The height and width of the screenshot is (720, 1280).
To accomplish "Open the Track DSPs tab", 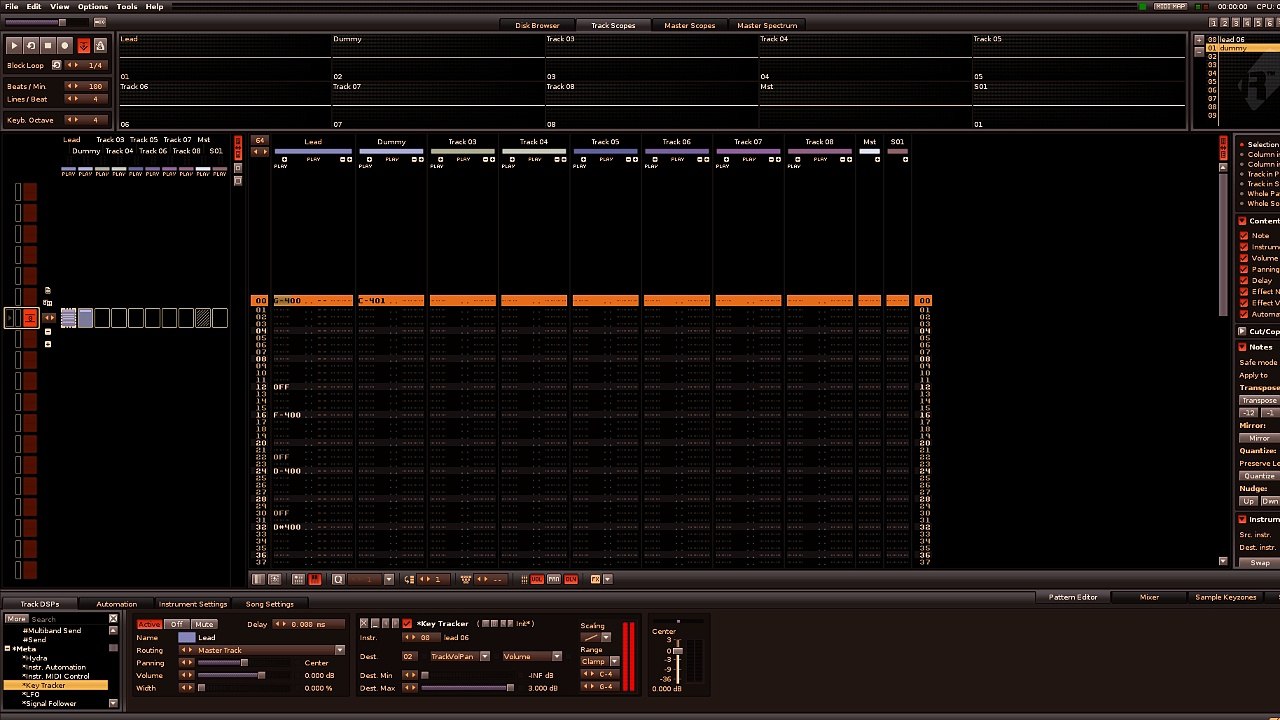I will pyautogui.click(x=40, y=604).
